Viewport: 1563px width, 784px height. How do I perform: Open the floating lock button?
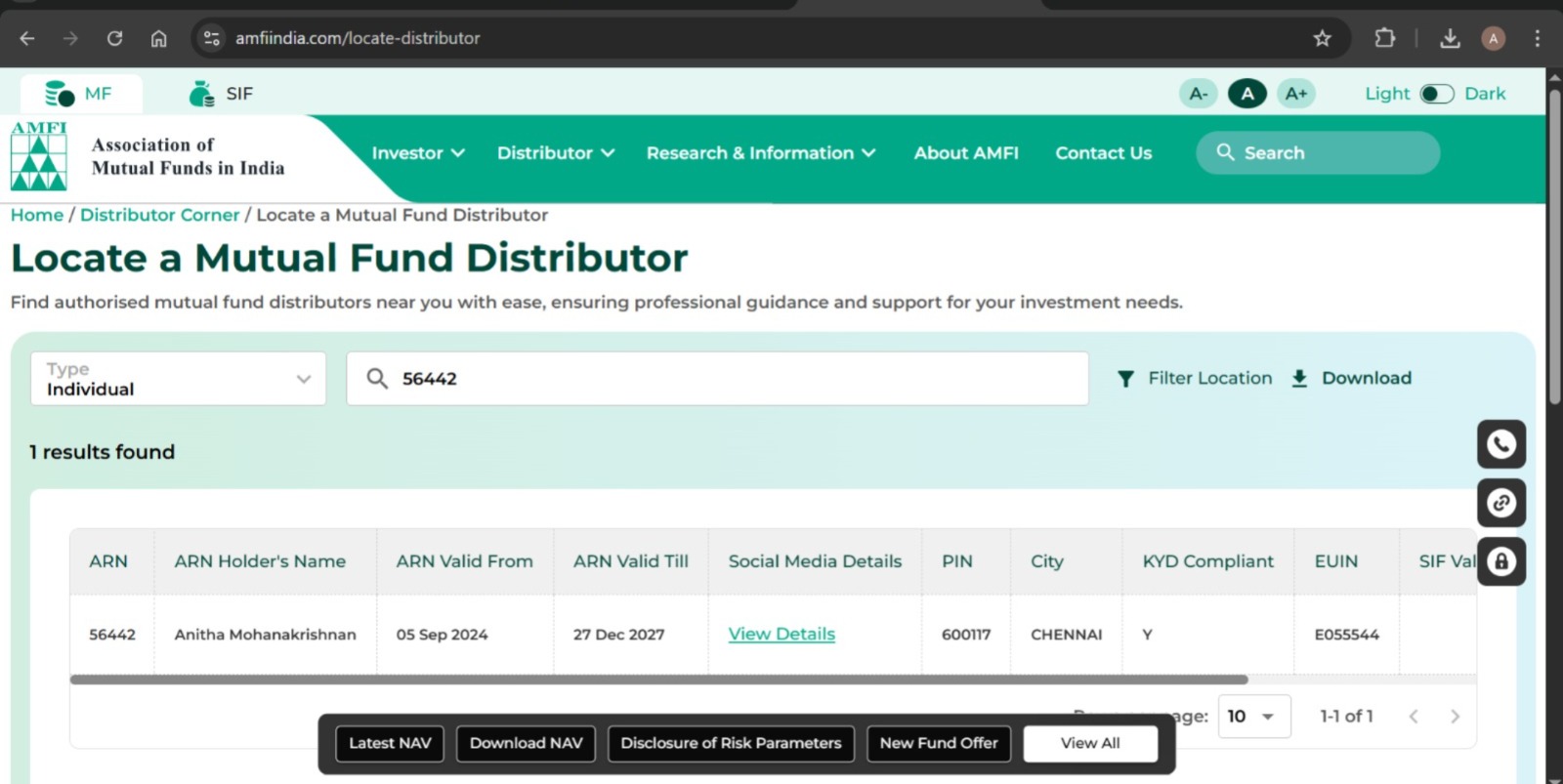point(1501,561)
